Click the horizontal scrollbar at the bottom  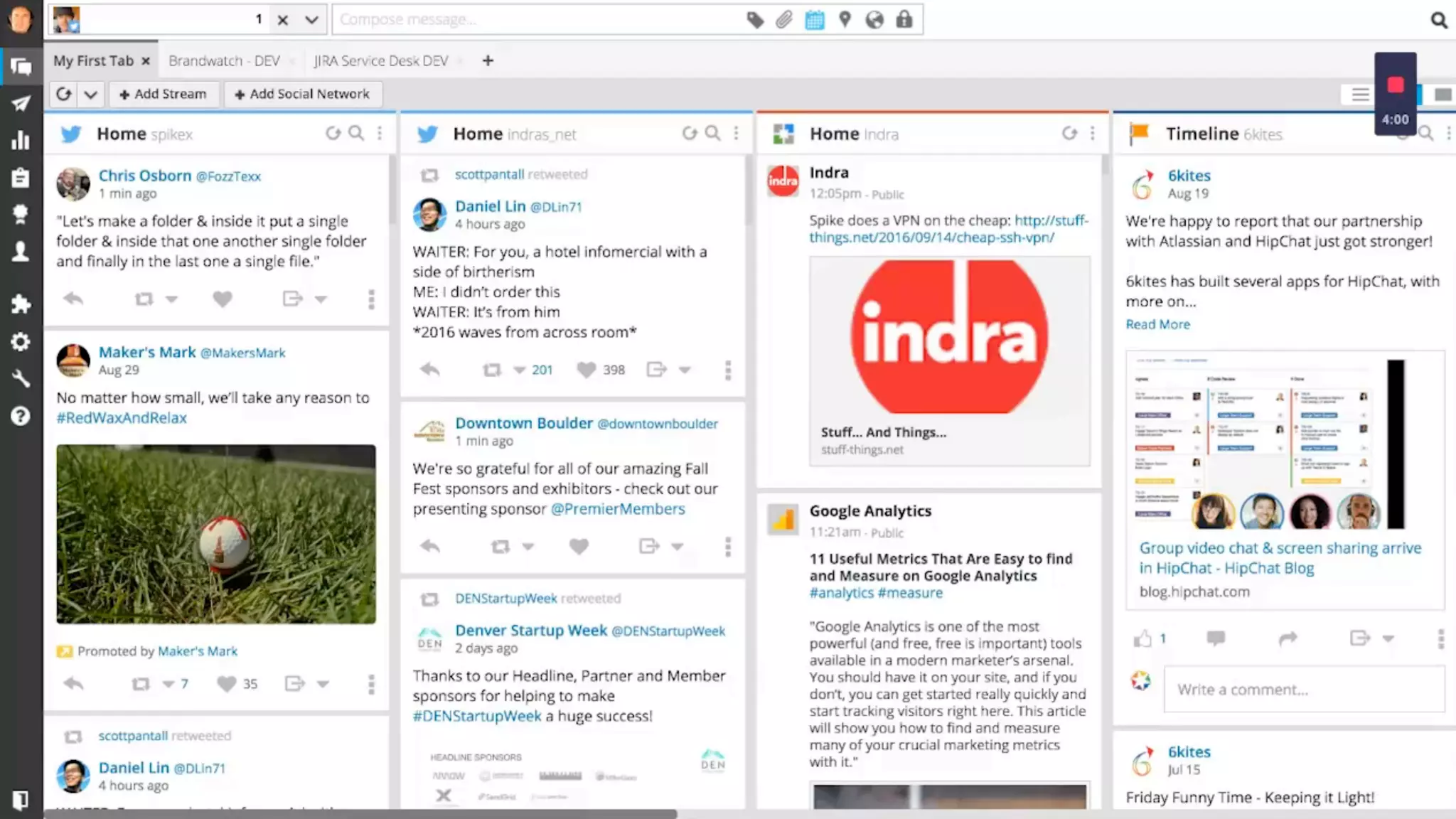pyautogui.click(x=360, y=813)
